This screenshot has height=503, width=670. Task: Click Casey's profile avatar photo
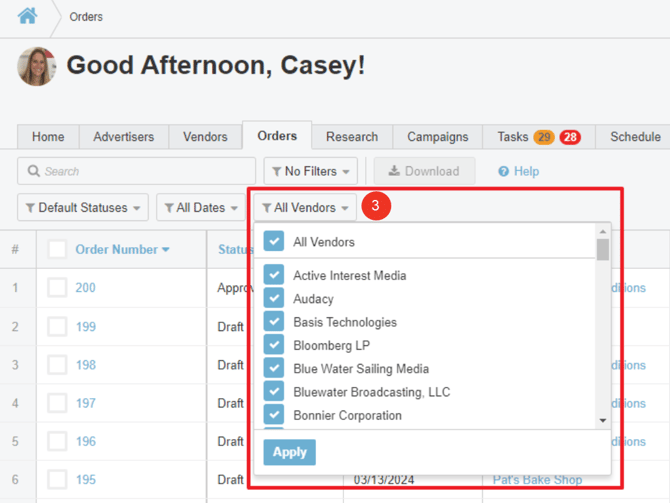36,66
